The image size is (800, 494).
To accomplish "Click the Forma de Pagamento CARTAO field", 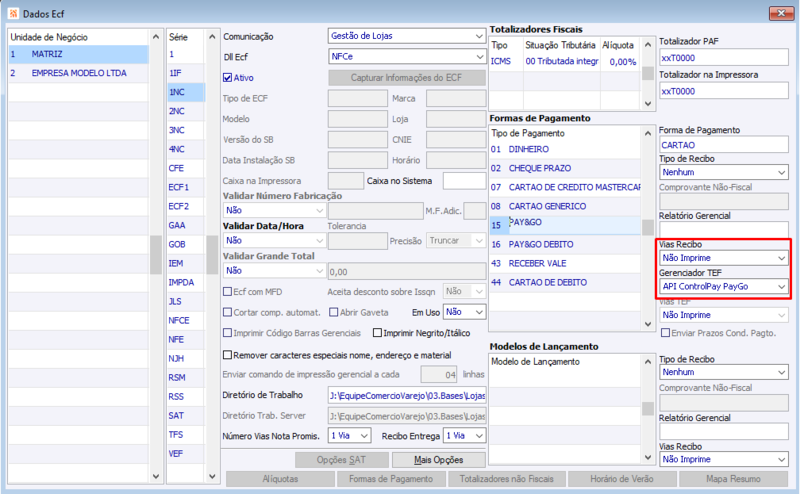I will [723, 145].
